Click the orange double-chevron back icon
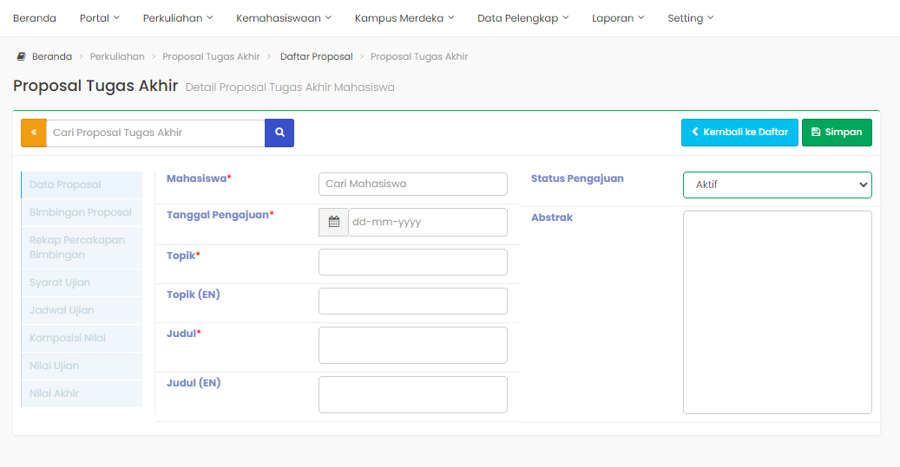This screenshot has height=467, width=900. click(x=33, y=133)
